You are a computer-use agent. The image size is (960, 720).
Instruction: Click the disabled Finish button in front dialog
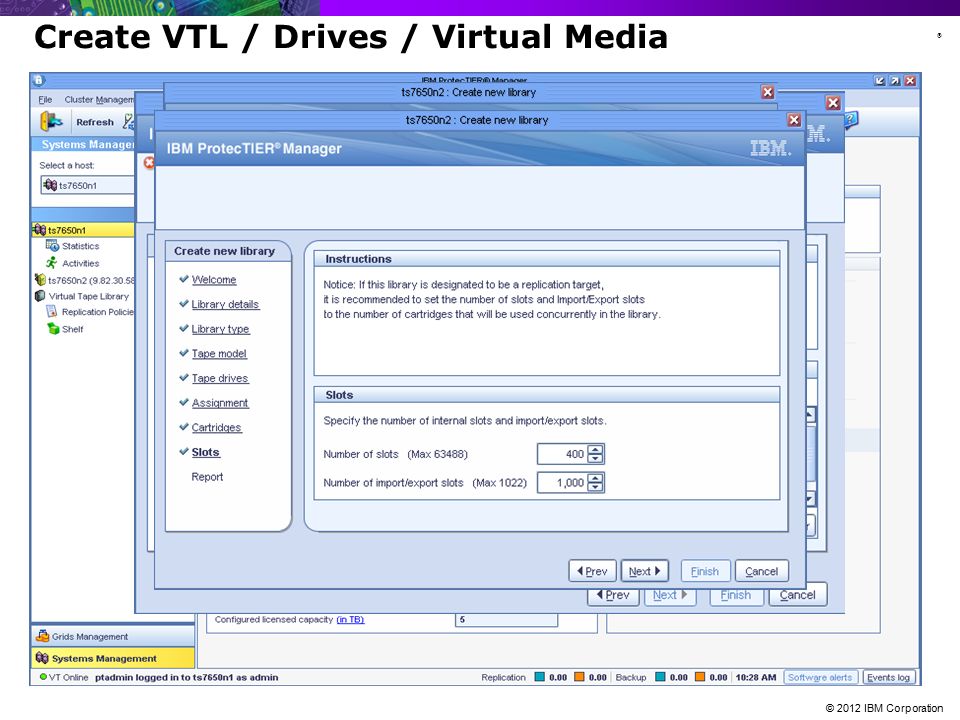pyautogui.click(x=705, y=571)
